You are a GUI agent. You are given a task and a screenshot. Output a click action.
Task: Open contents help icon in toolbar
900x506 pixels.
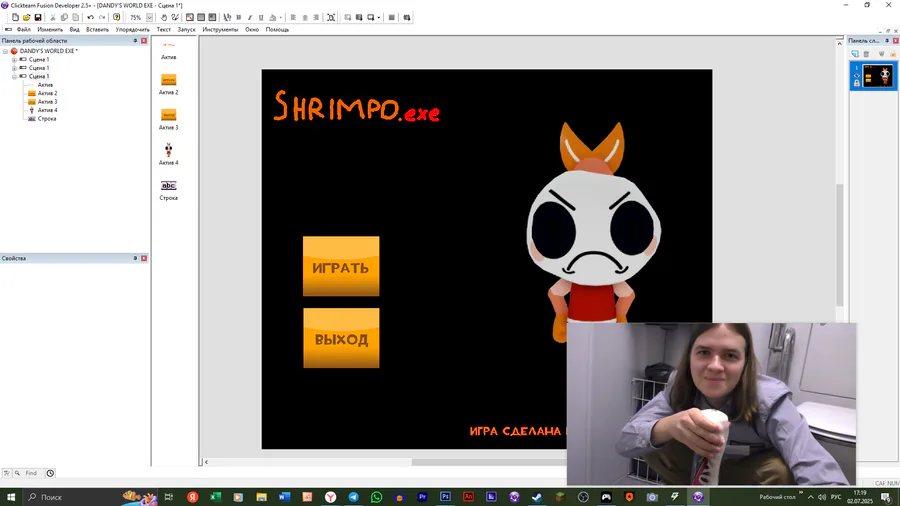click(x=117, y=17)
